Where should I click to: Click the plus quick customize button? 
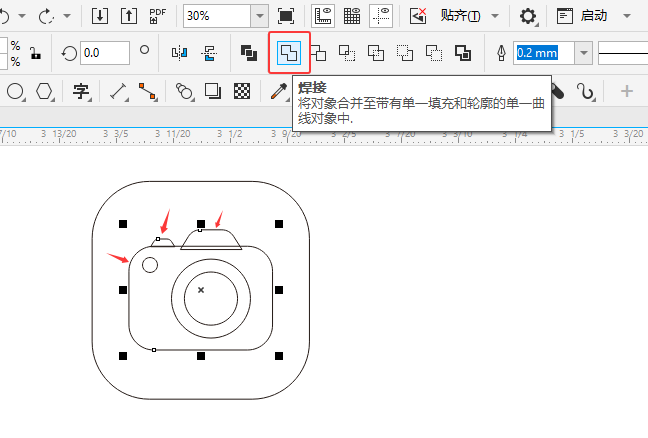(x=627, y=91)
